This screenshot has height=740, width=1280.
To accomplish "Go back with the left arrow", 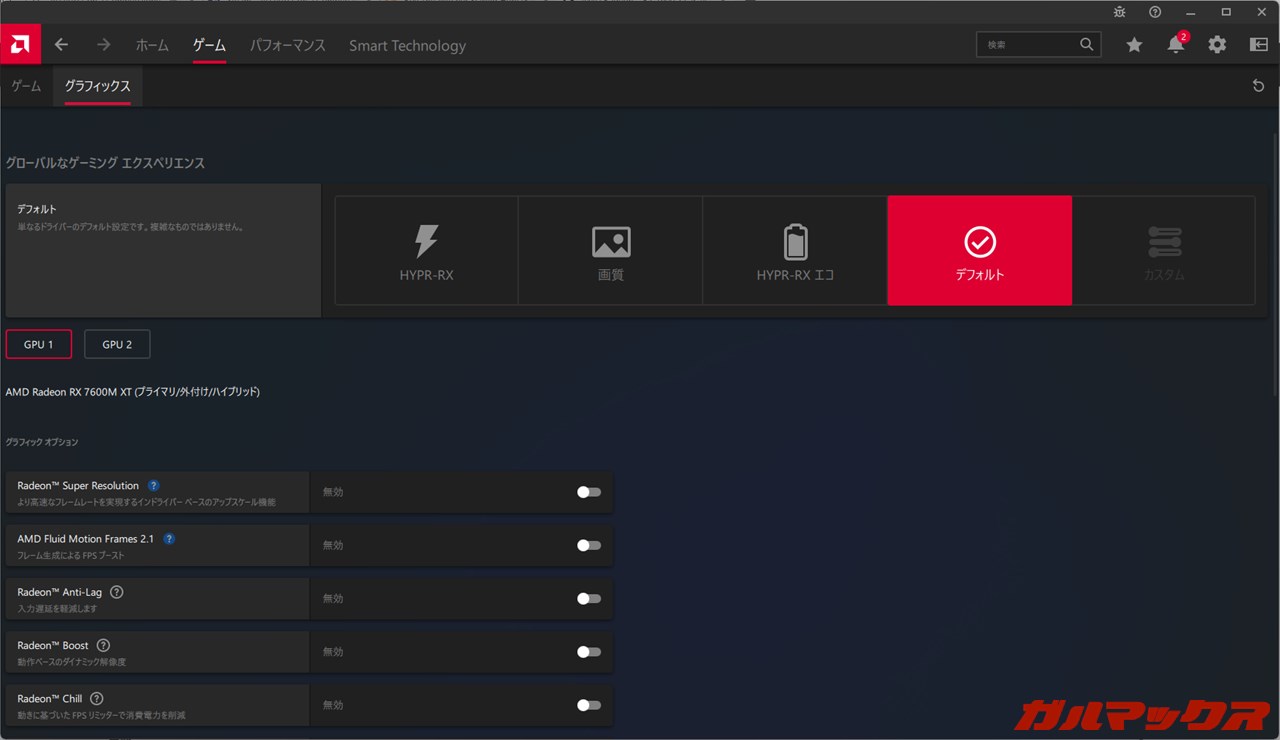I will (61, 45).
